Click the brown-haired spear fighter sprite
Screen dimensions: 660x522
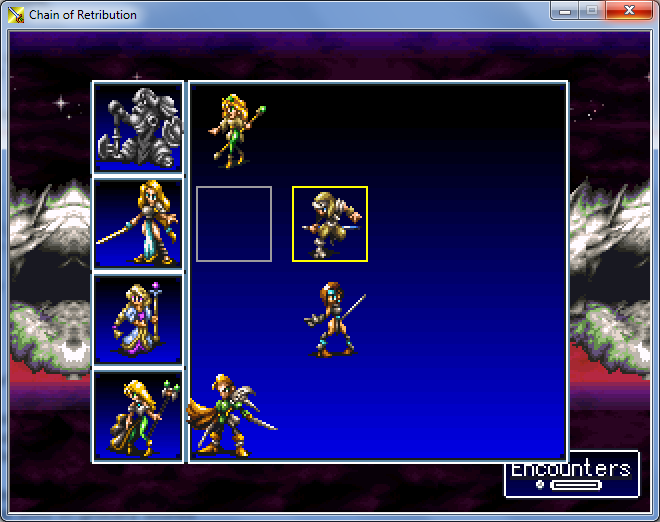(x=335, y=320)
